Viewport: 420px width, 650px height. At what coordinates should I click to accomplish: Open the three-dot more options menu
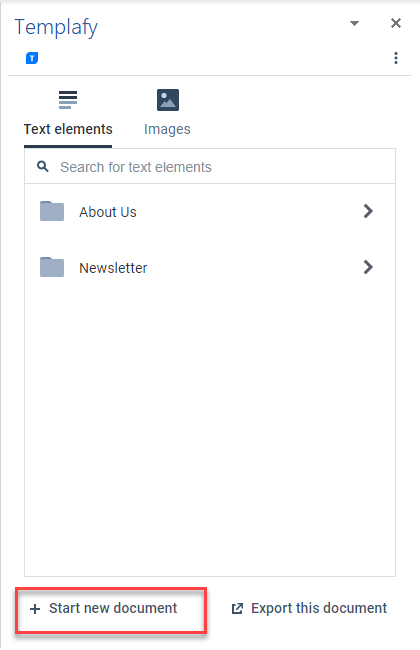396,58
